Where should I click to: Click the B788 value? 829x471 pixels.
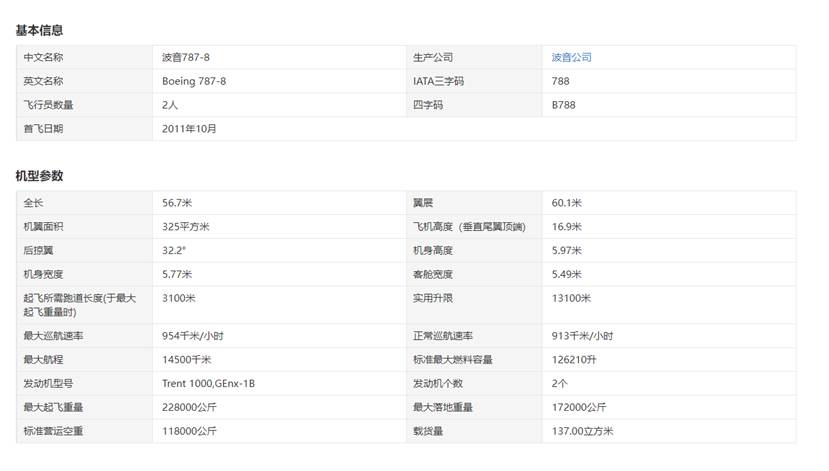pyautogui.click(x=564, y=105)
